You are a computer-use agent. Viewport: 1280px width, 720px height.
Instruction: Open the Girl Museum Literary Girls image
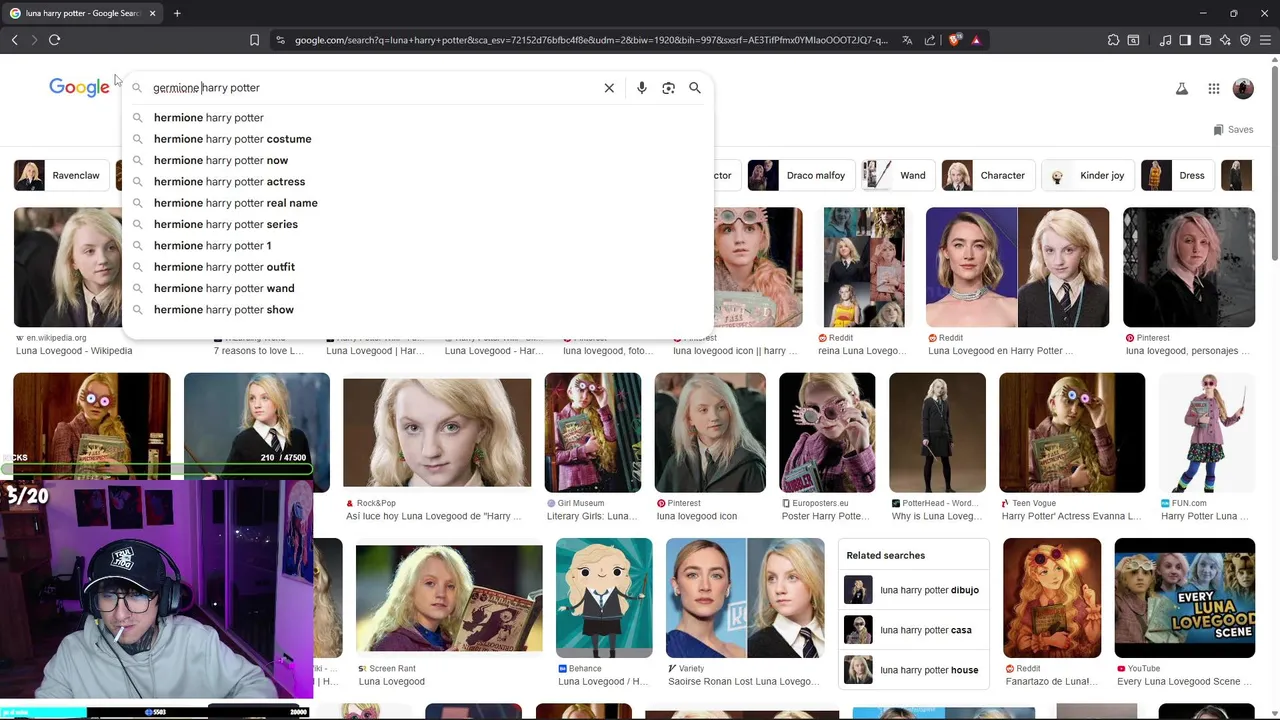(593, 433)
